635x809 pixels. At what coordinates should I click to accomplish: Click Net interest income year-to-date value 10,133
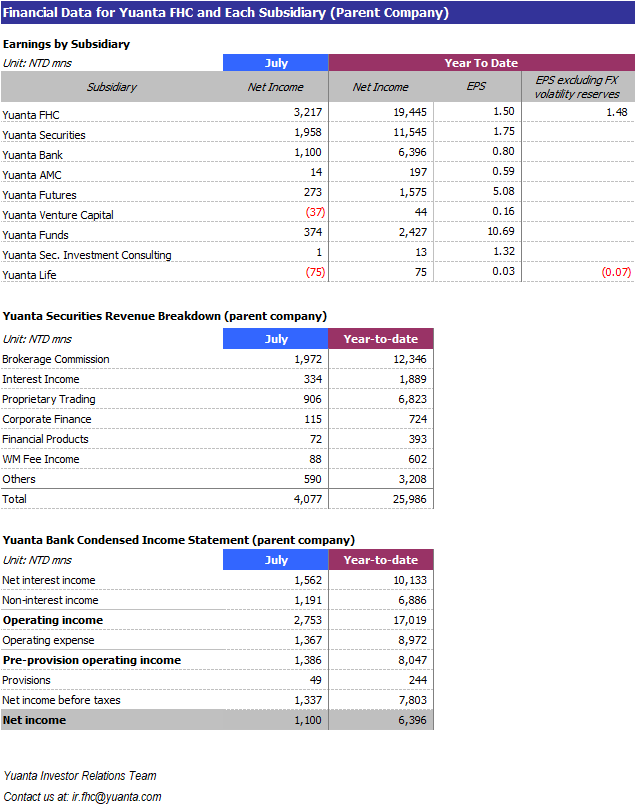(x=410, y=580)
